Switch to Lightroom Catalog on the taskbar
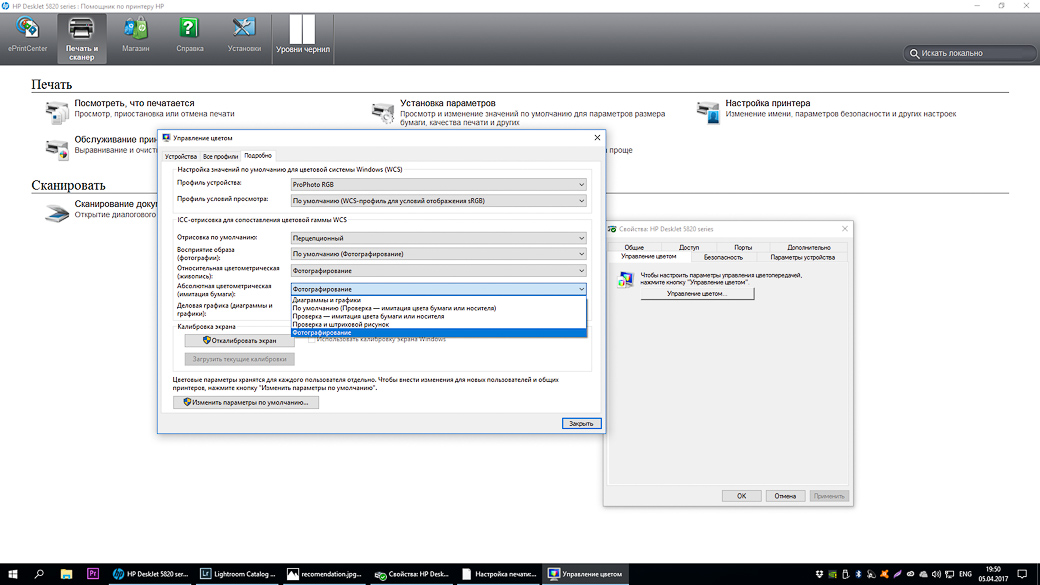Image resolution: width=1040 pixels, height=585 pixels. (238, 574)
